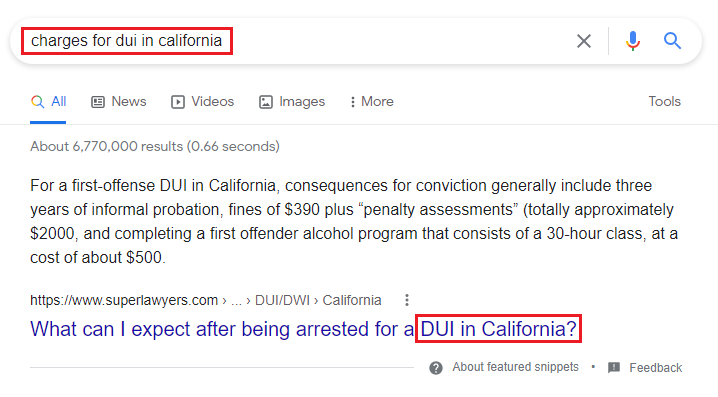Select the Videos tab label
The width and height of the screenshot is (718, 397).
212,101
